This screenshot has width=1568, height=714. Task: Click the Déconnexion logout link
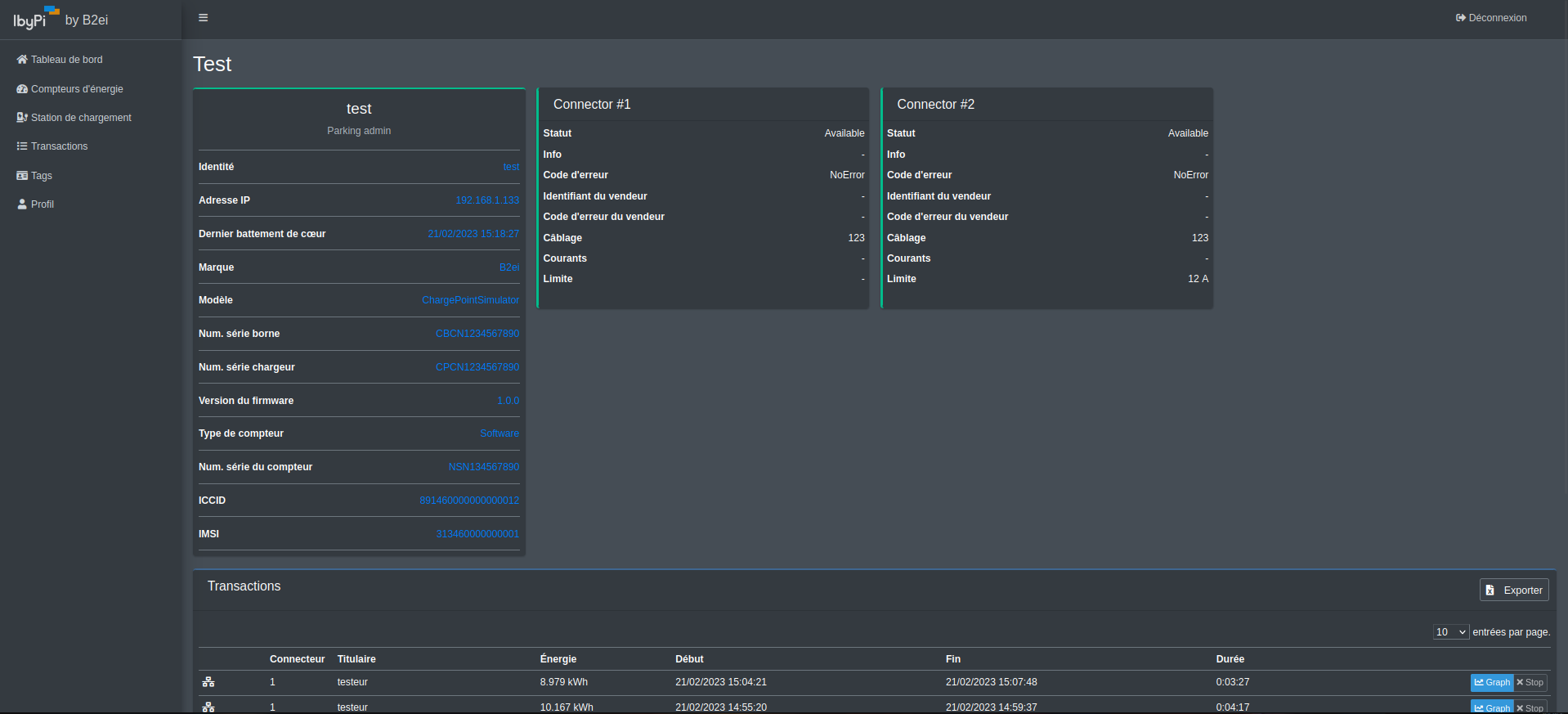[1491, 18]
